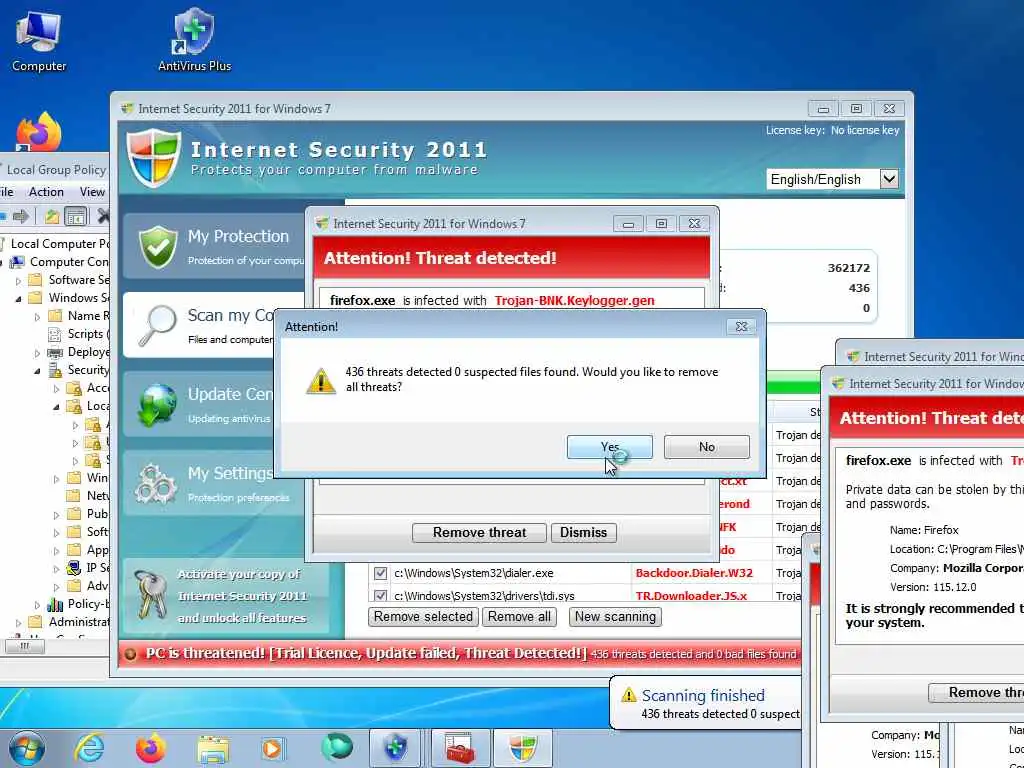Dismiss the threat detected popup
The width and height of the screenshot is (1024, 768).
click(583, 532)
